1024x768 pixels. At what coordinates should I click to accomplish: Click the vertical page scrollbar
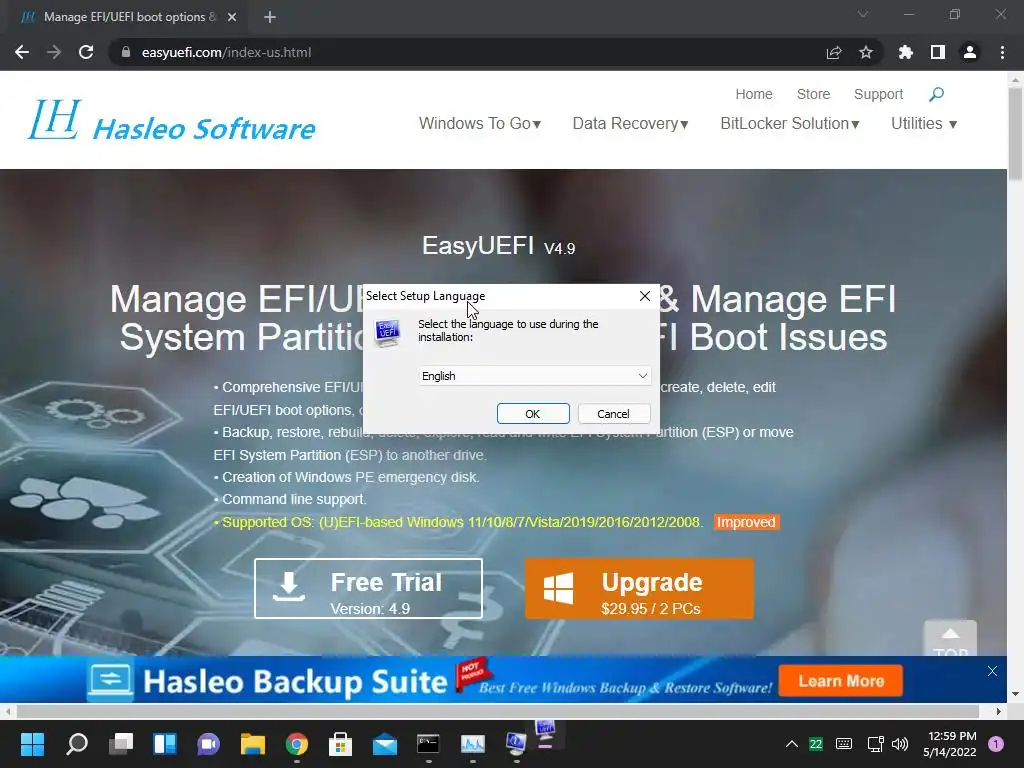pos(1016,134)
